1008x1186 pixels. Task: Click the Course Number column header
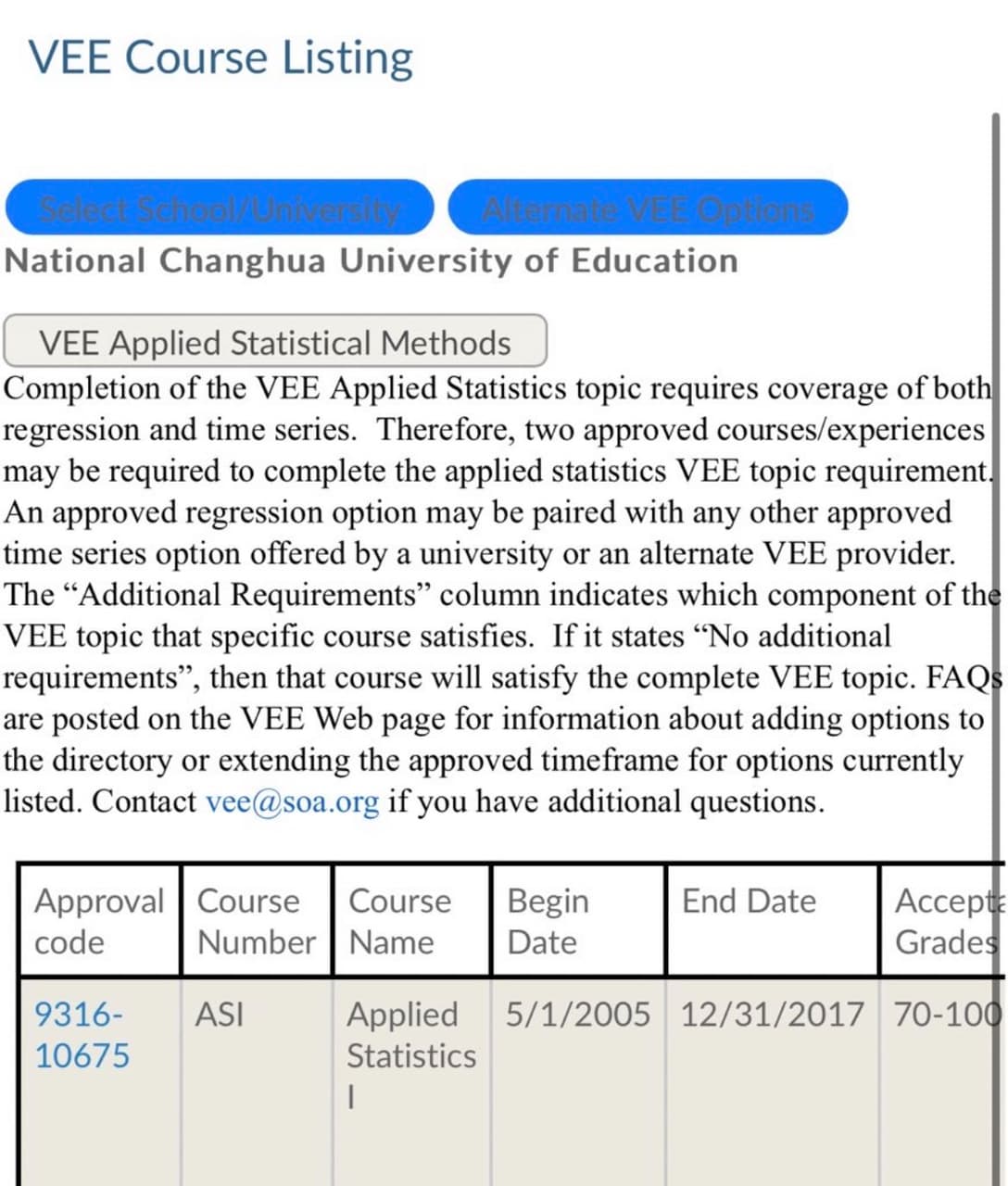(256, 921)
